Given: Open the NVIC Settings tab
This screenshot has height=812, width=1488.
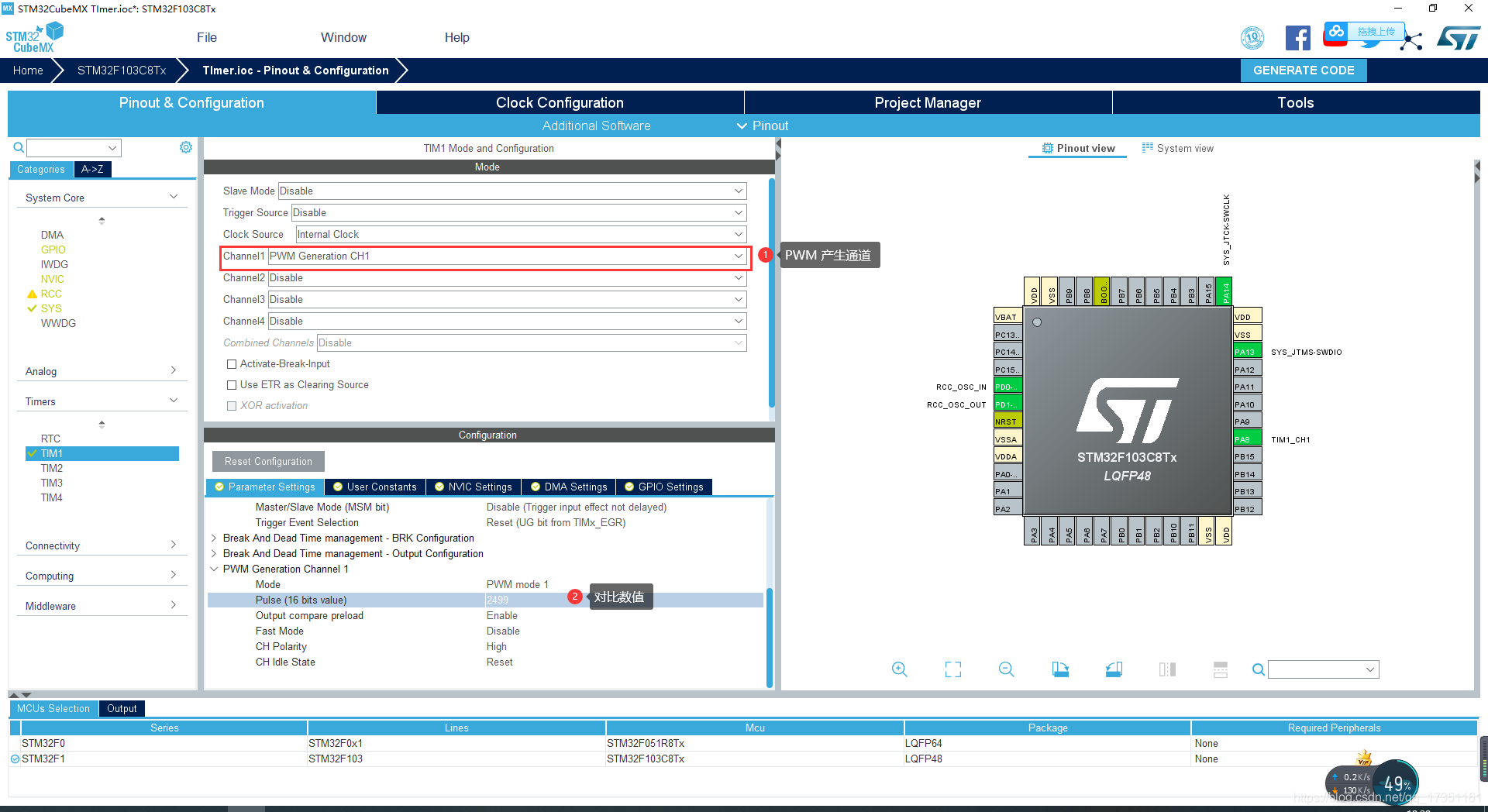Looking at the screenshot, I should click(474, 487).
